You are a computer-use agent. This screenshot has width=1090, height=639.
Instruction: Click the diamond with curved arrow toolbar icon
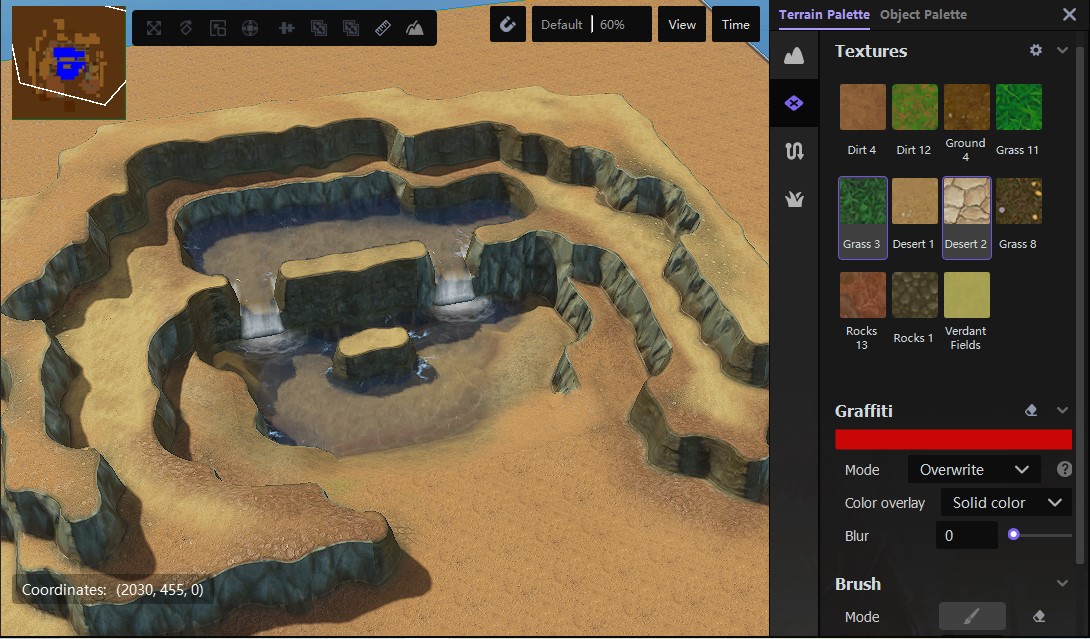point(186,28)
